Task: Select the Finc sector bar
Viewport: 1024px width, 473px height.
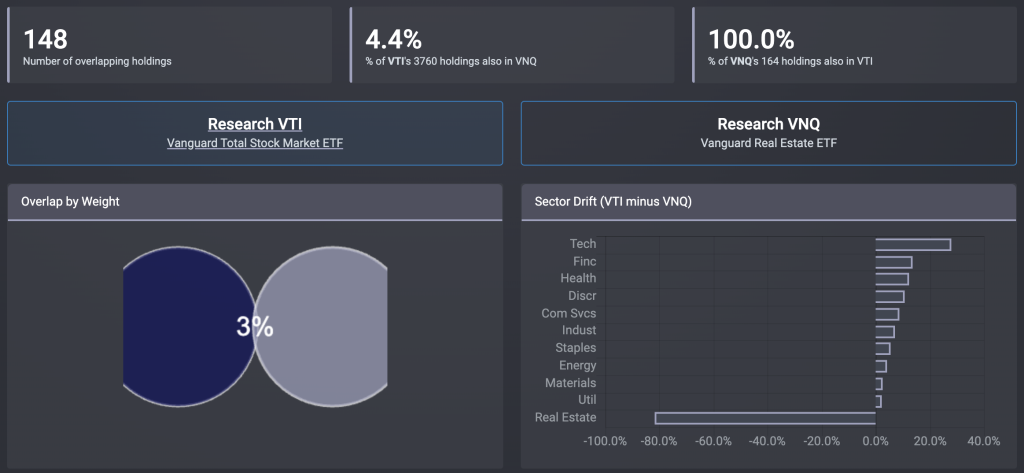Action: click(893, 262)
